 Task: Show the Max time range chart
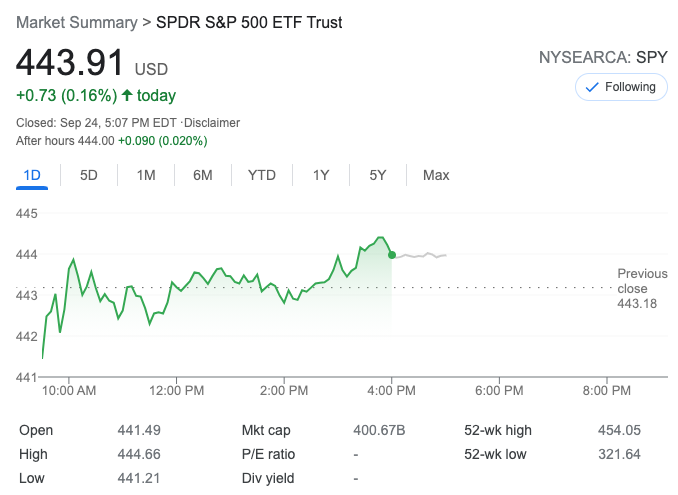pos(436,175)
